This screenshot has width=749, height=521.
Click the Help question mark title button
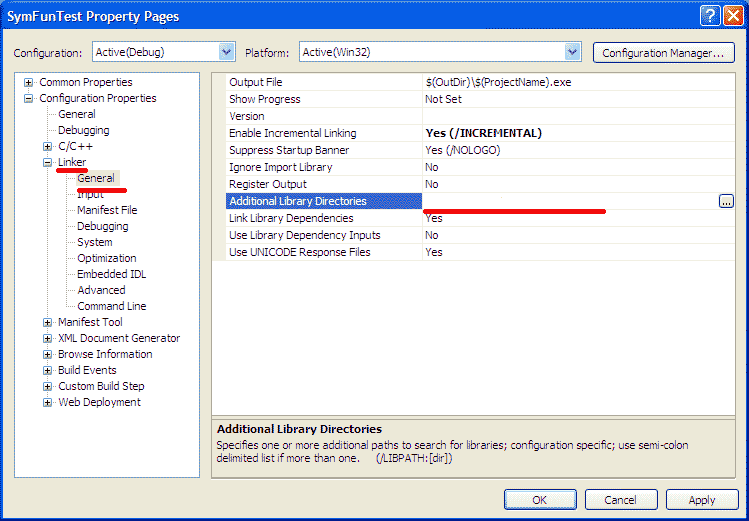pos(710,16)
